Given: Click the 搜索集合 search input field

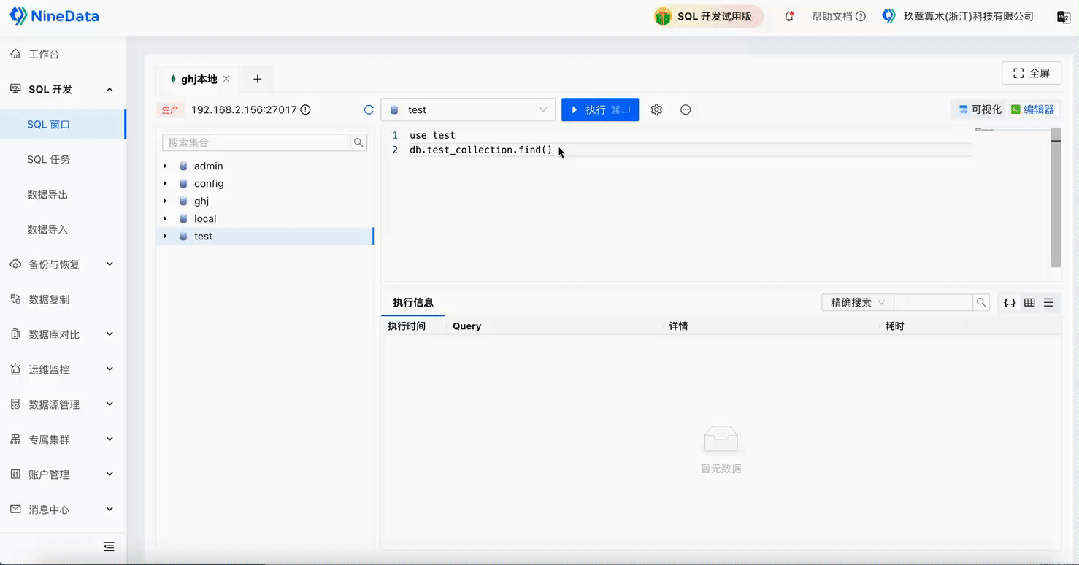Looking at the screenshot, I should point(255,143).
